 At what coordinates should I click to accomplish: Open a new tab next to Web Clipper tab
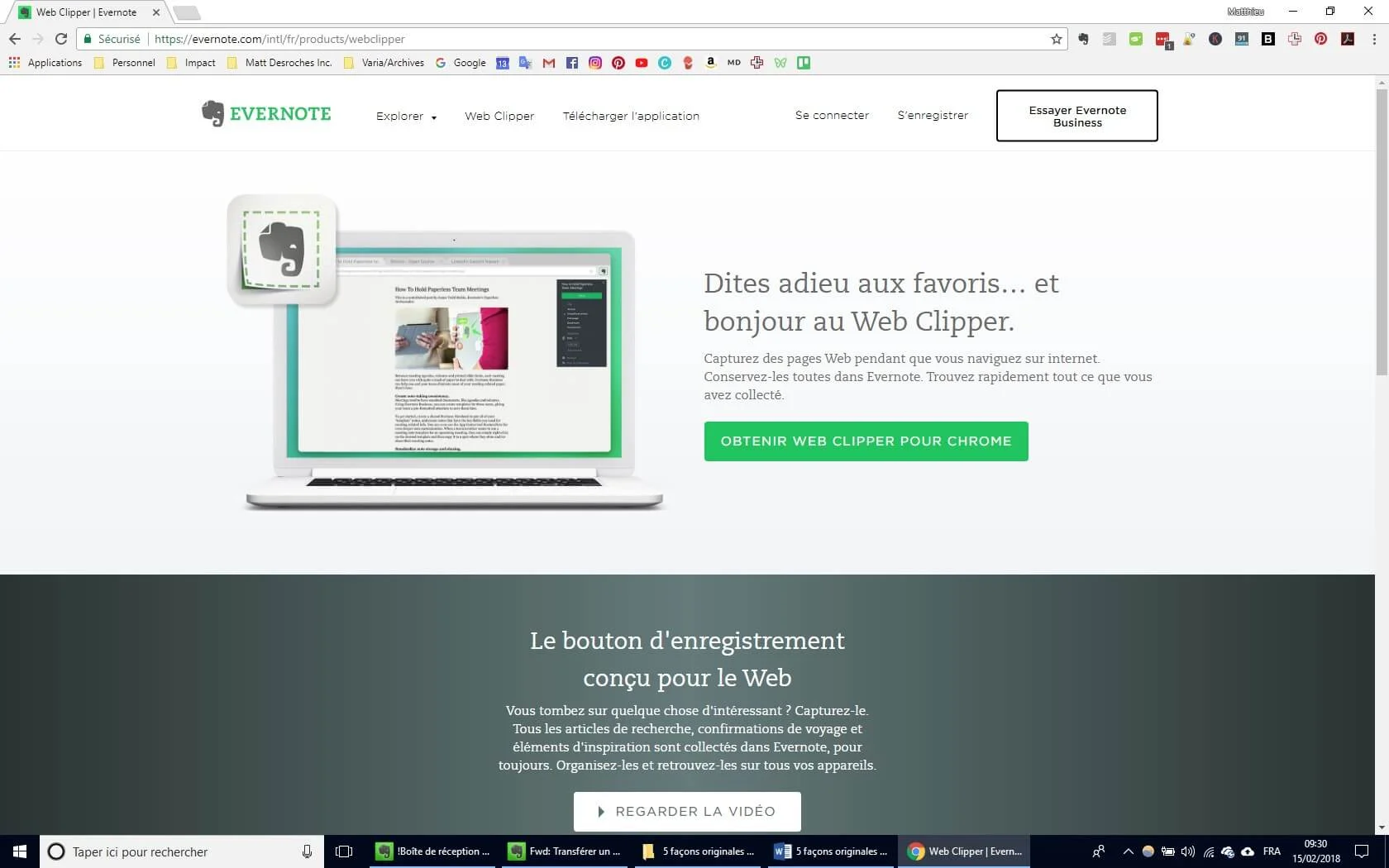click(187, 12)
